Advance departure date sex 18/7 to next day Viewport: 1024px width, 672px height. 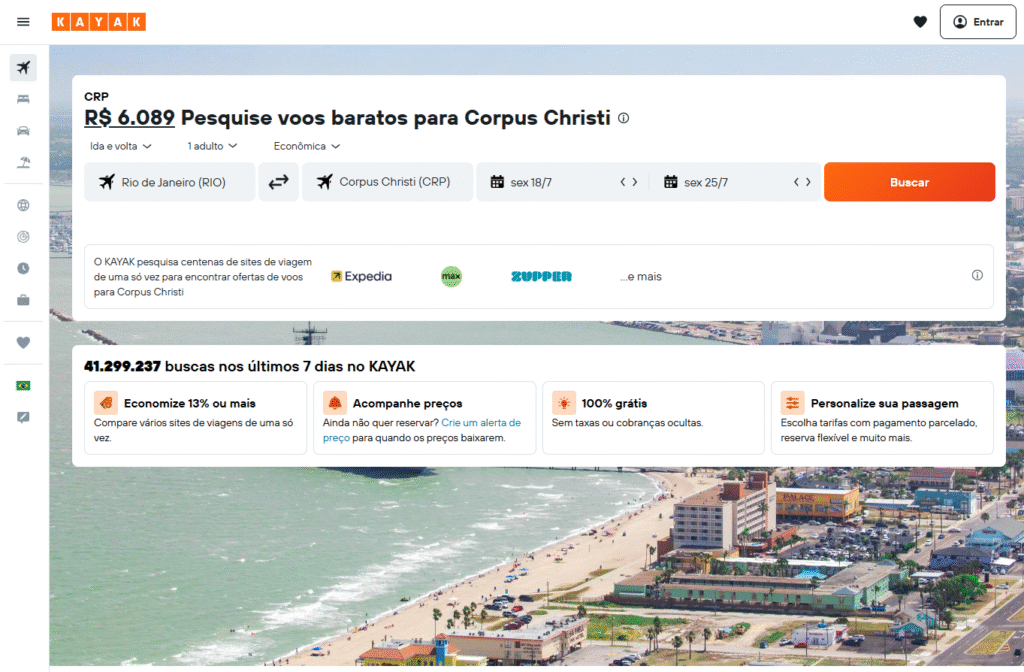635,182
